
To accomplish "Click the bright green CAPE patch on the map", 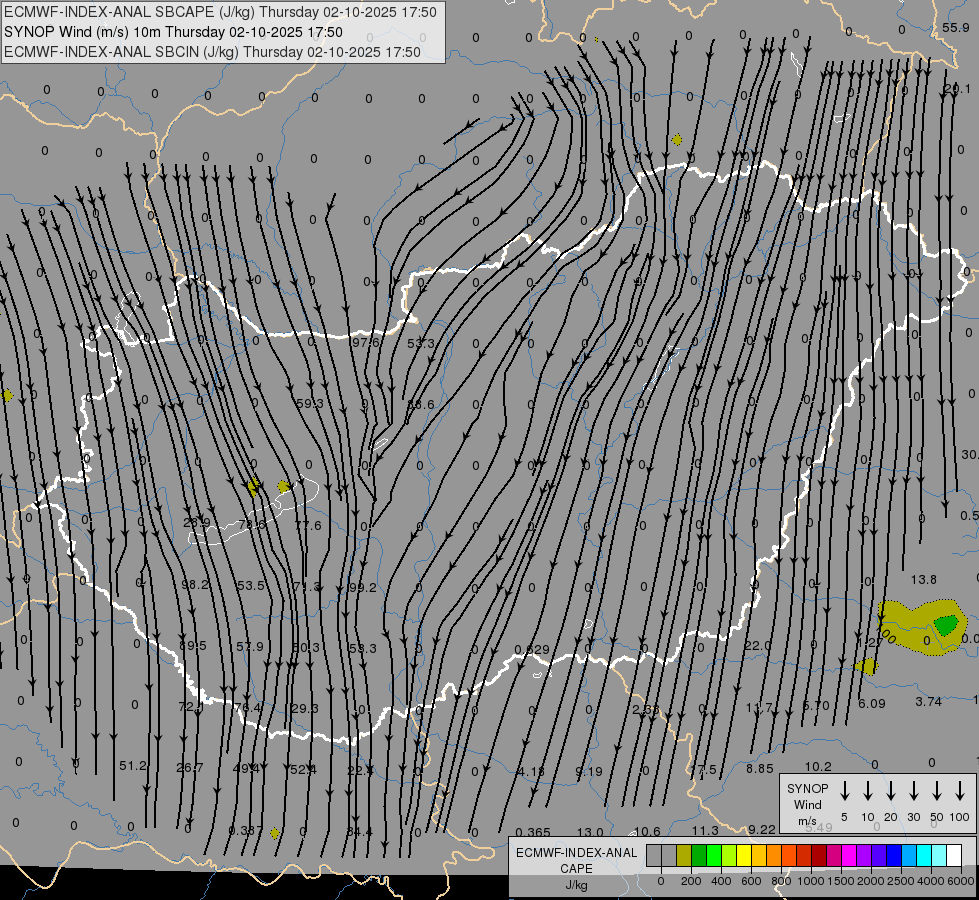I will tap(946, 625).
